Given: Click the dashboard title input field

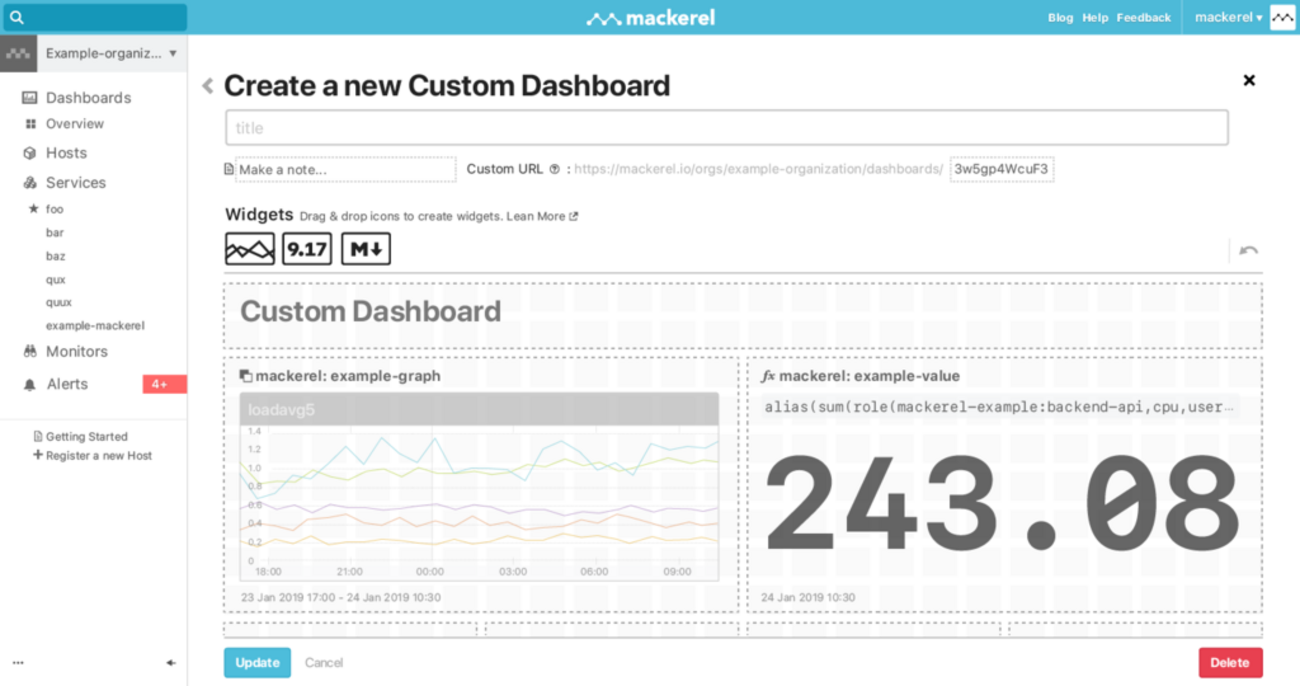Looking at the screenshot, I should pyautogui.click(x=726, y=128).
